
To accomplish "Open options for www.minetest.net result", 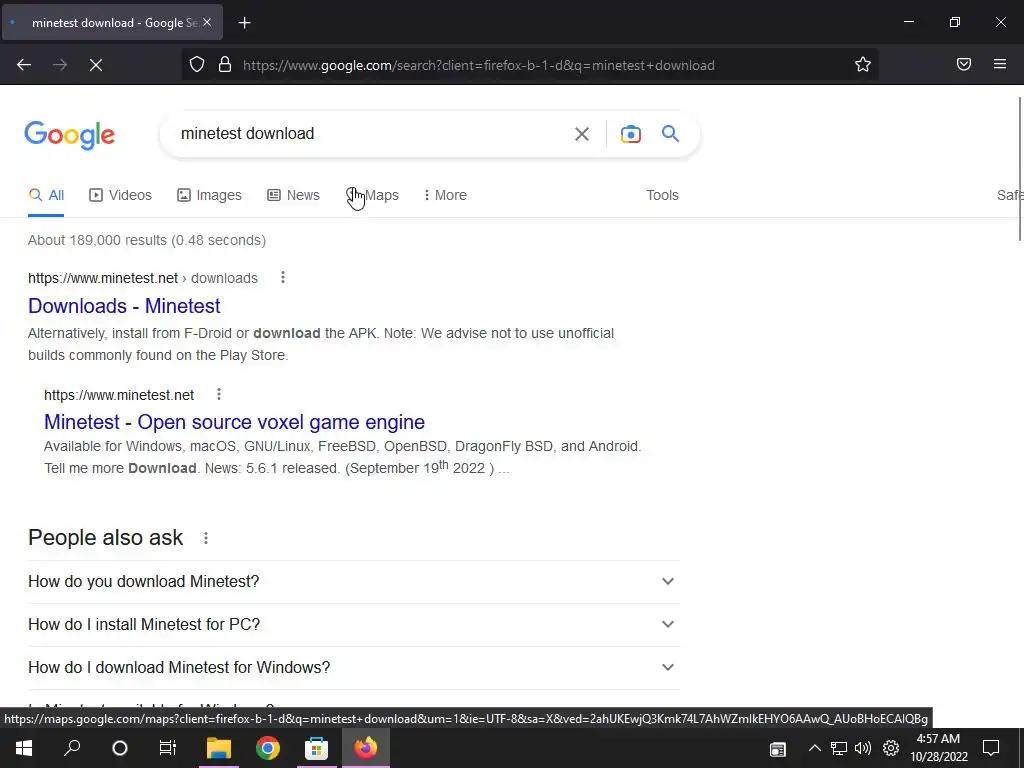I will tap(219, 394).
